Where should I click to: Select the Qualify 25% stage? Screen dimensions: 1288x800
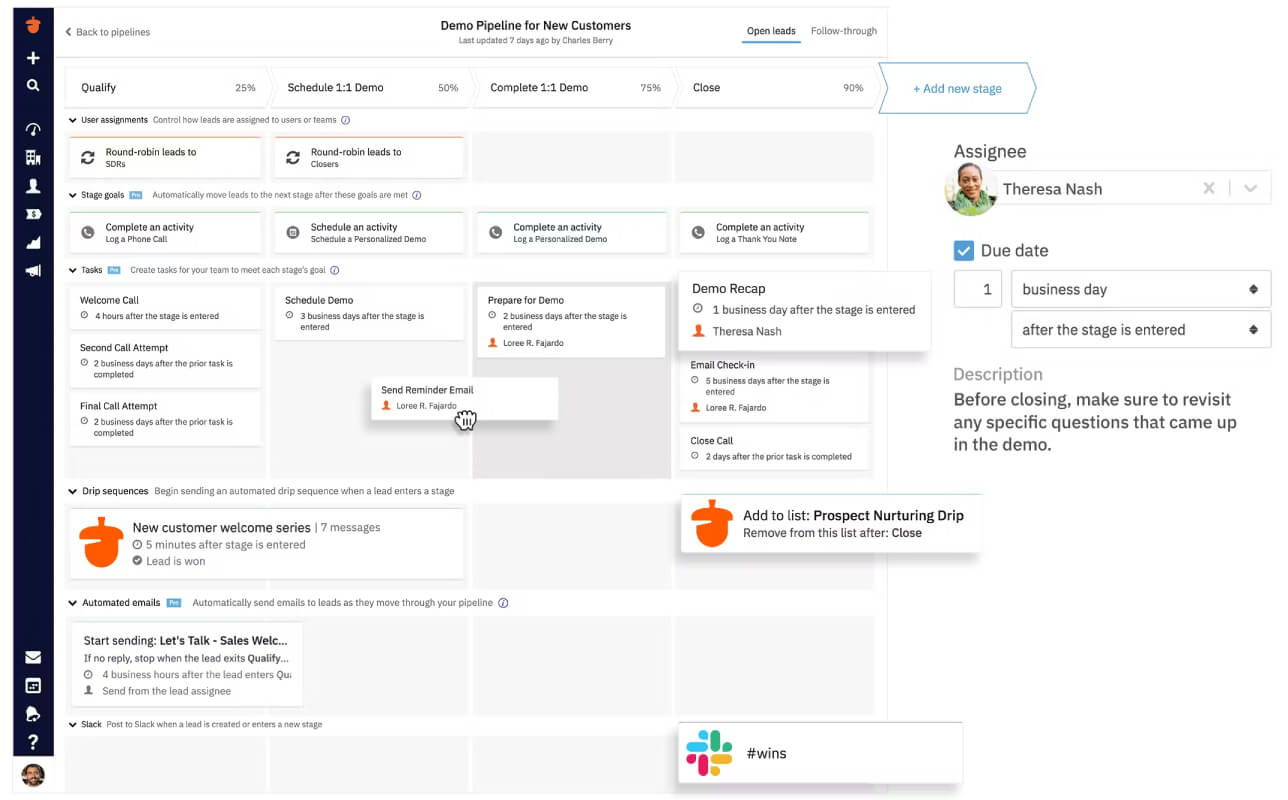point(167,88)
